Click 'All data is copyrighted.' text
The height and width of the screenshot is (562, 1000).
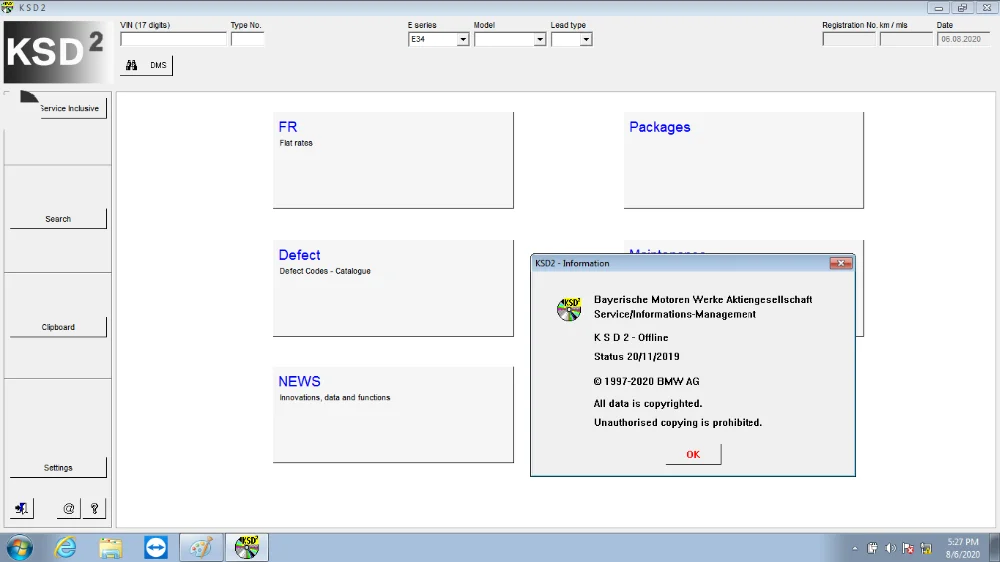(648, 403)
